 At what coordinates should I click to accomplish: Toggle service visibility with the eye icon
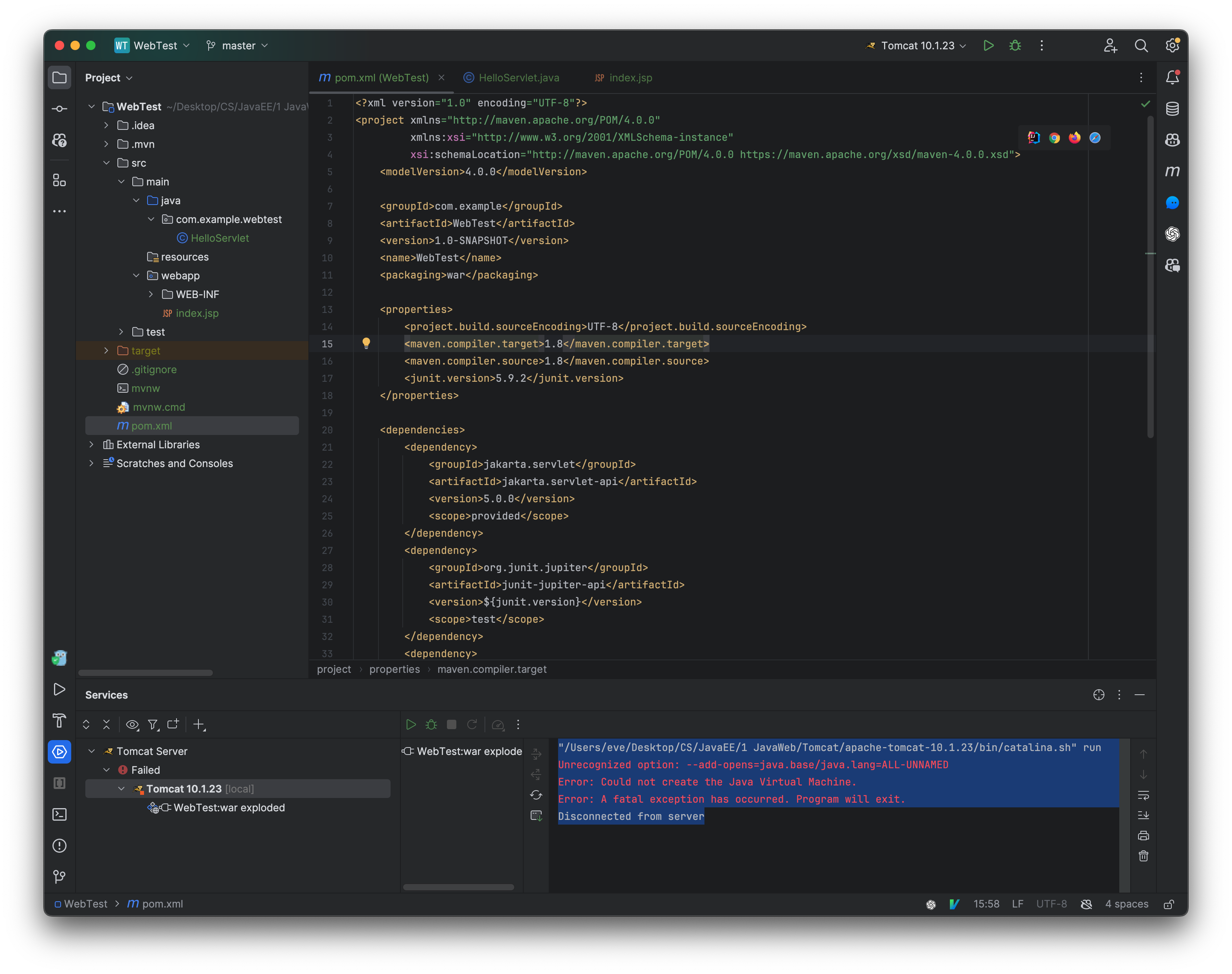[132, 724]
